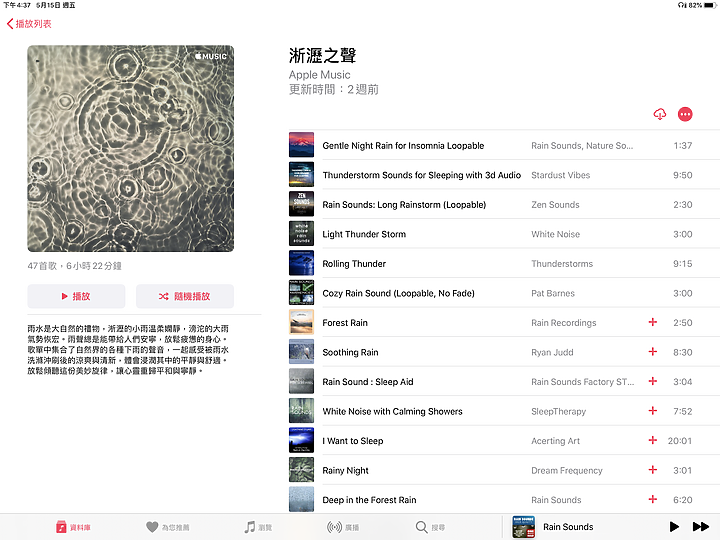Tap the red 播放 play button
The height and width of the screenshot is (540, 720).
(x=76, y=296)
